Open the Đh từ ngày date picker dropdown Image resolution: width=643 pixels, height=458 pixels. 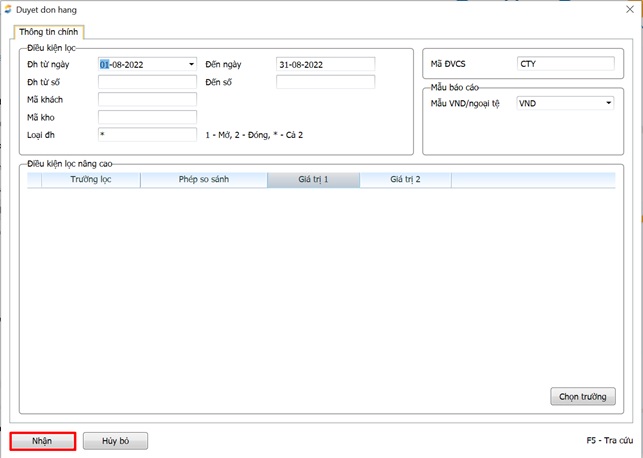[x=191, y=64]
